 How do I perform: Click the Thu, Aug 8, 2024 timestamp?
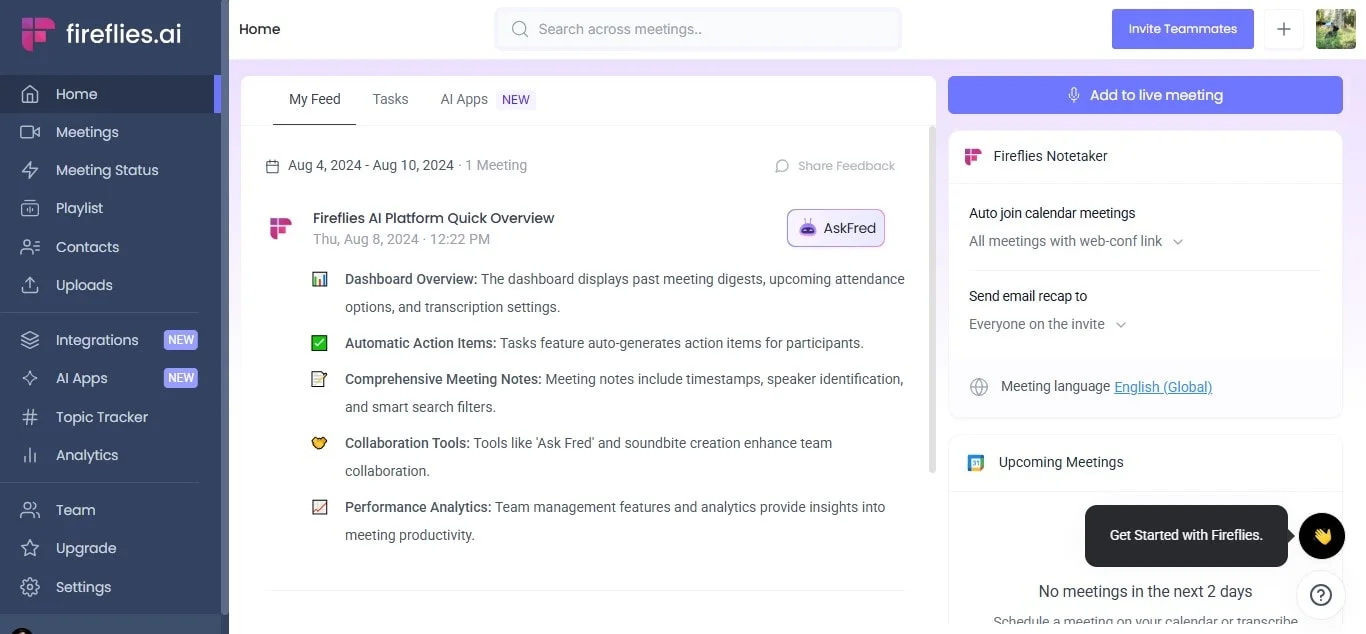tap(401, 239)
